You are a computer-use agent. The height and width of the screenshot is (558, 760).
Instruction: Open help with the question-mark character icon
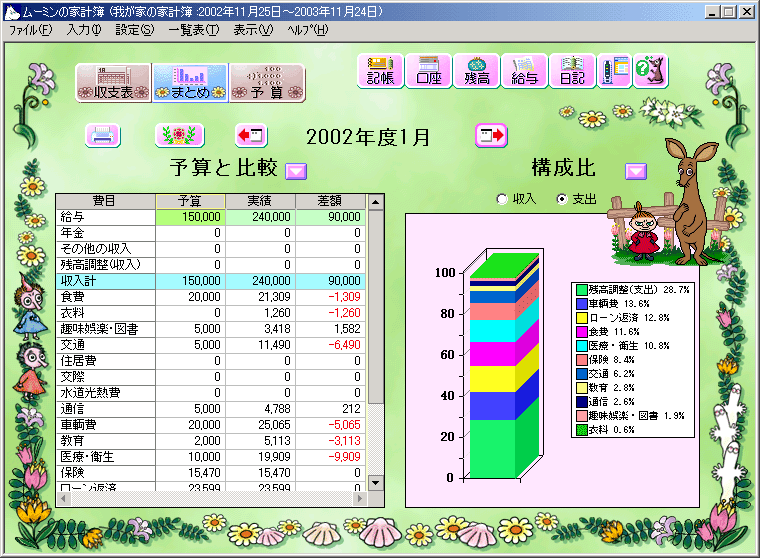tap(651, 71)
